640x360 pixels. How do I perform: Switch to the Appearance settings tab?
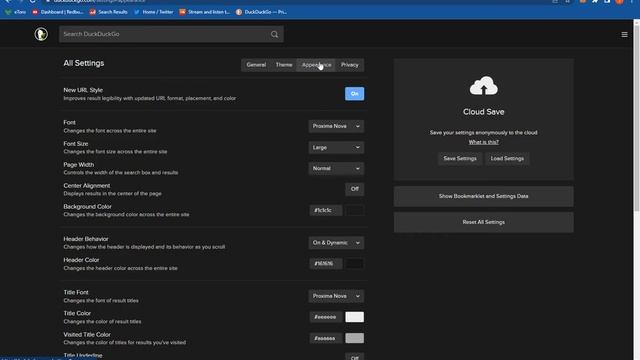(316, 65)
